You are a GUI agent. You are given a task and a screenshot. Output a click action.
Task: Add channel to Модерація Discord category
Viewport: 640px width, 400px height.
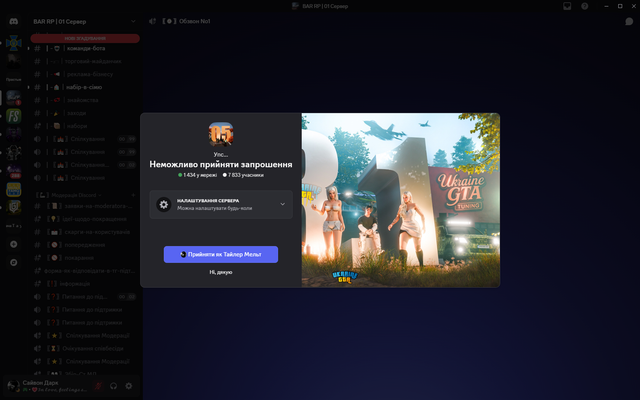133,195
